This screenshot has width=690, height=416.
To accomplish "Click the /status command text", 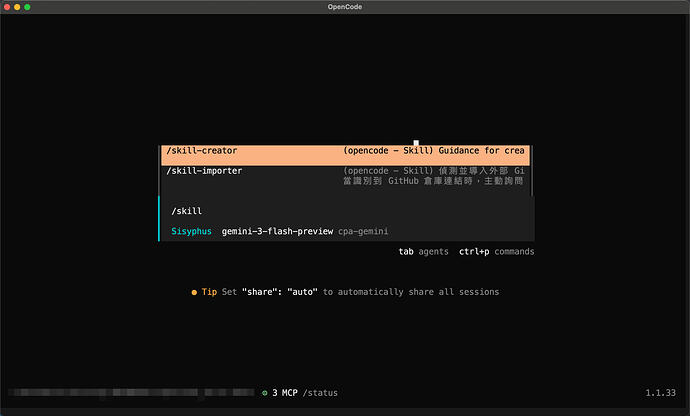I will click(320, 393).
